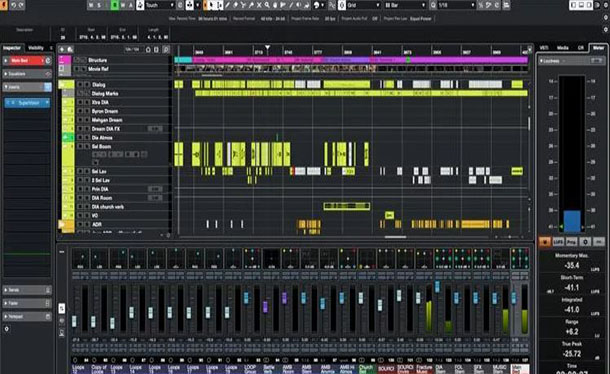Screen dimensions: 610x374
Task: Solo the Xtra DIA track
Action: coord(87,102)
